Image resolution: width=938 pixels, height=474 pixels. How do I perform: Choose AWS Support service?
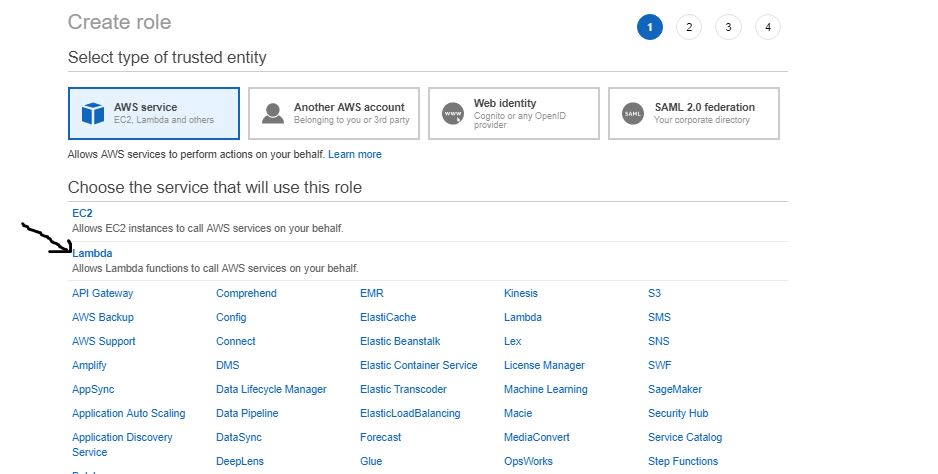(103, 341)
